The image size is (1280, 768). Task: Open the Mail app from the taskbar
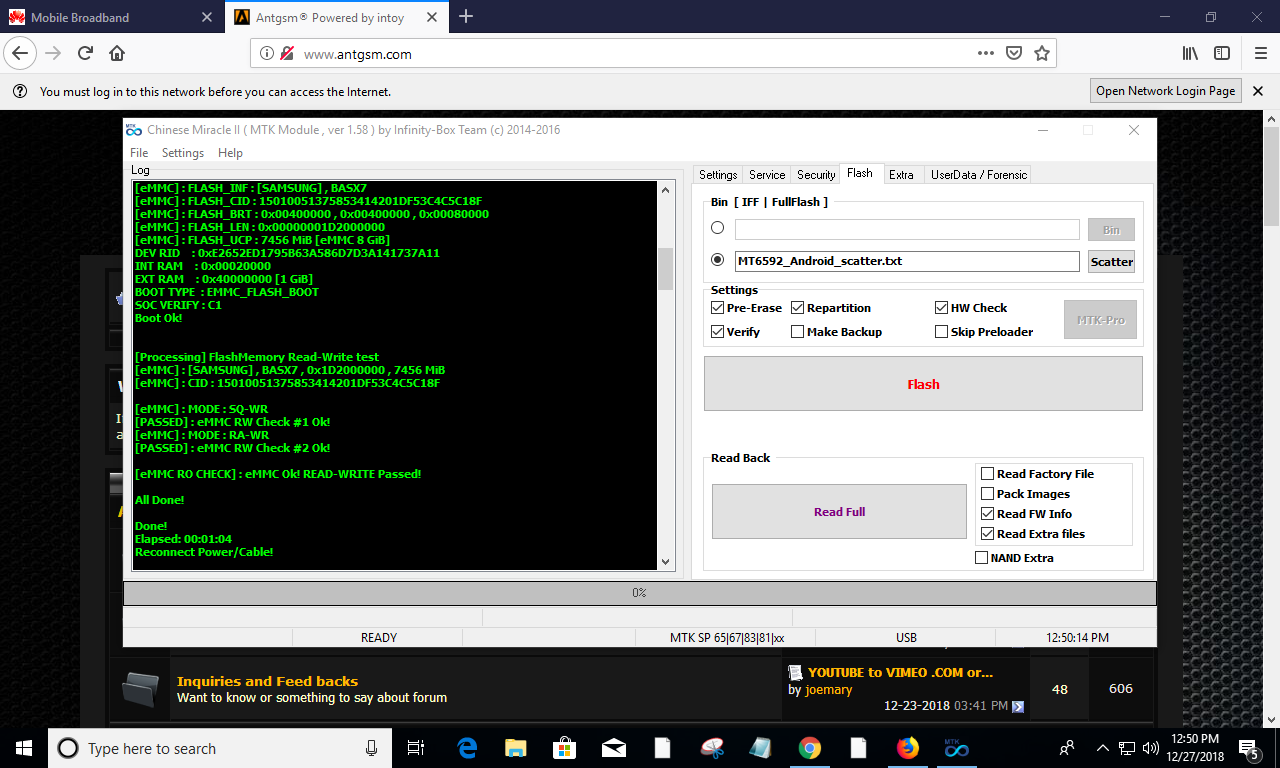pos(614,748)
